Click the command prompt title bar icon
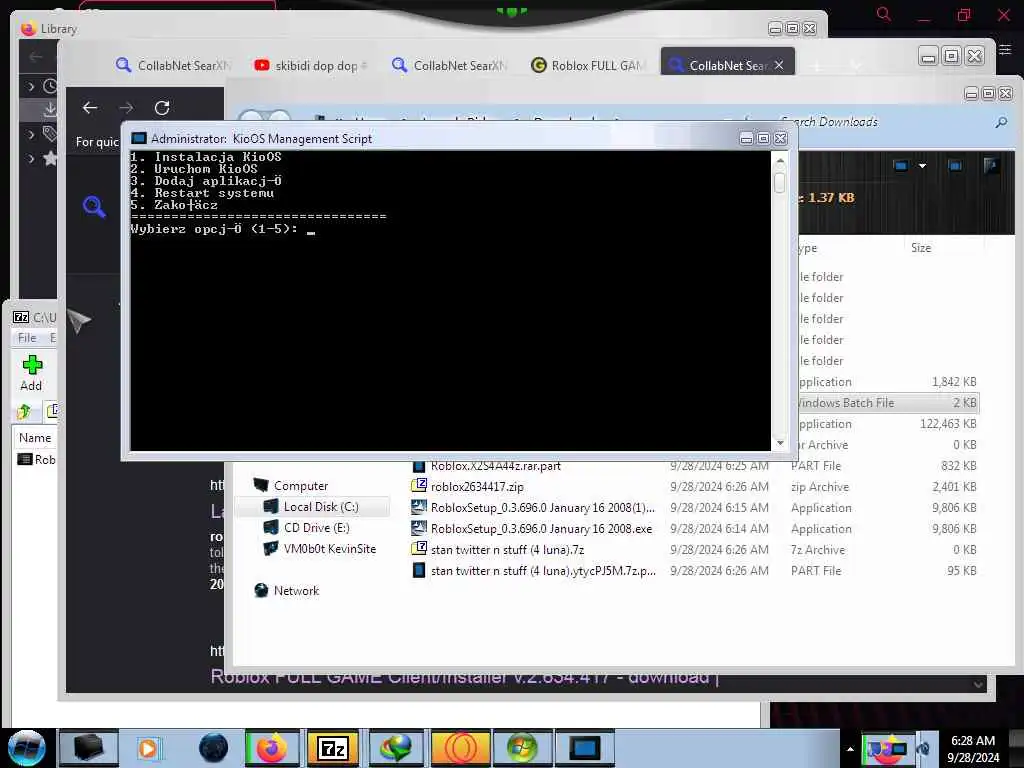The height and width of the screenshot is (768, 1024). 138,138
